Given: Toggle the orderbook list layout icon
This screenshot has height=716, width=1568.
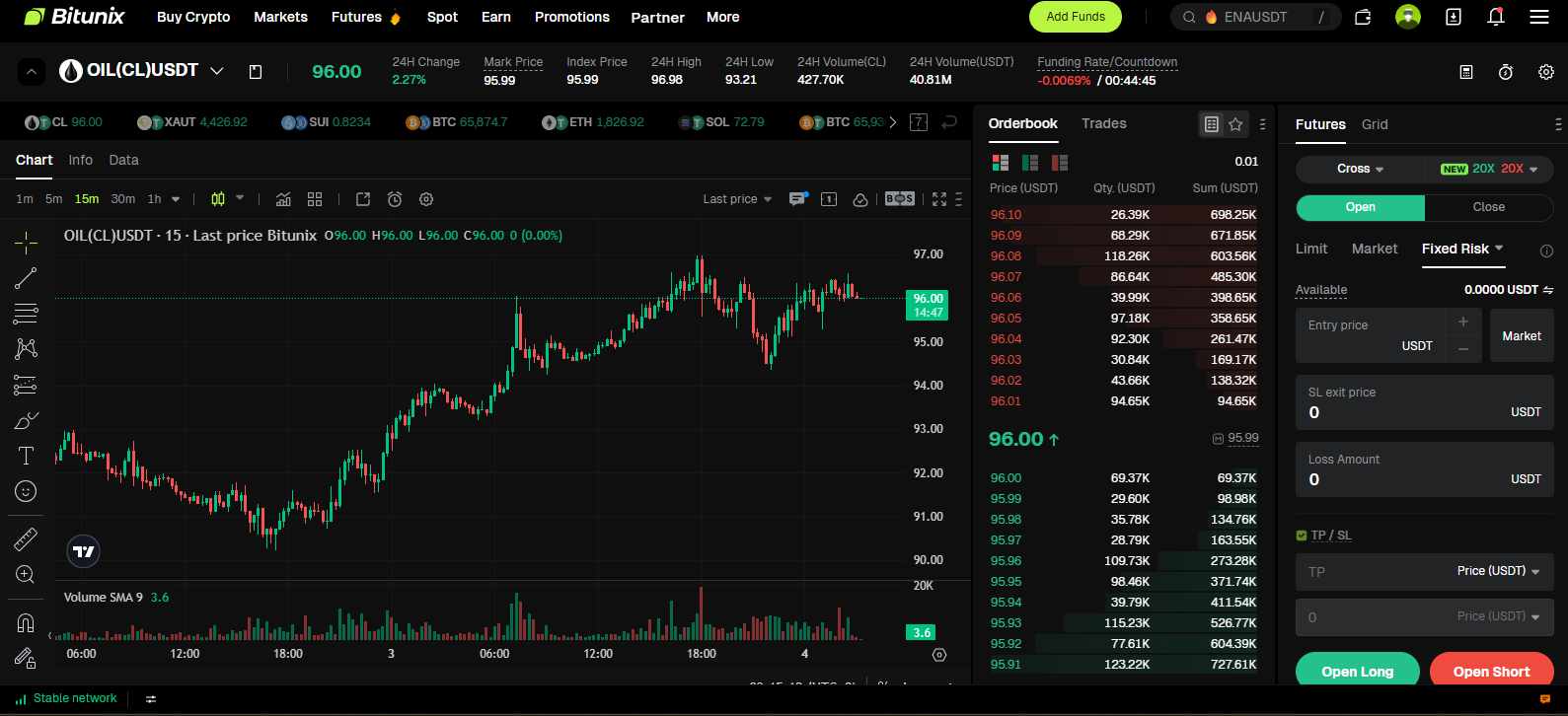Looking at the screenshot, I should [x=1211, y=124].
